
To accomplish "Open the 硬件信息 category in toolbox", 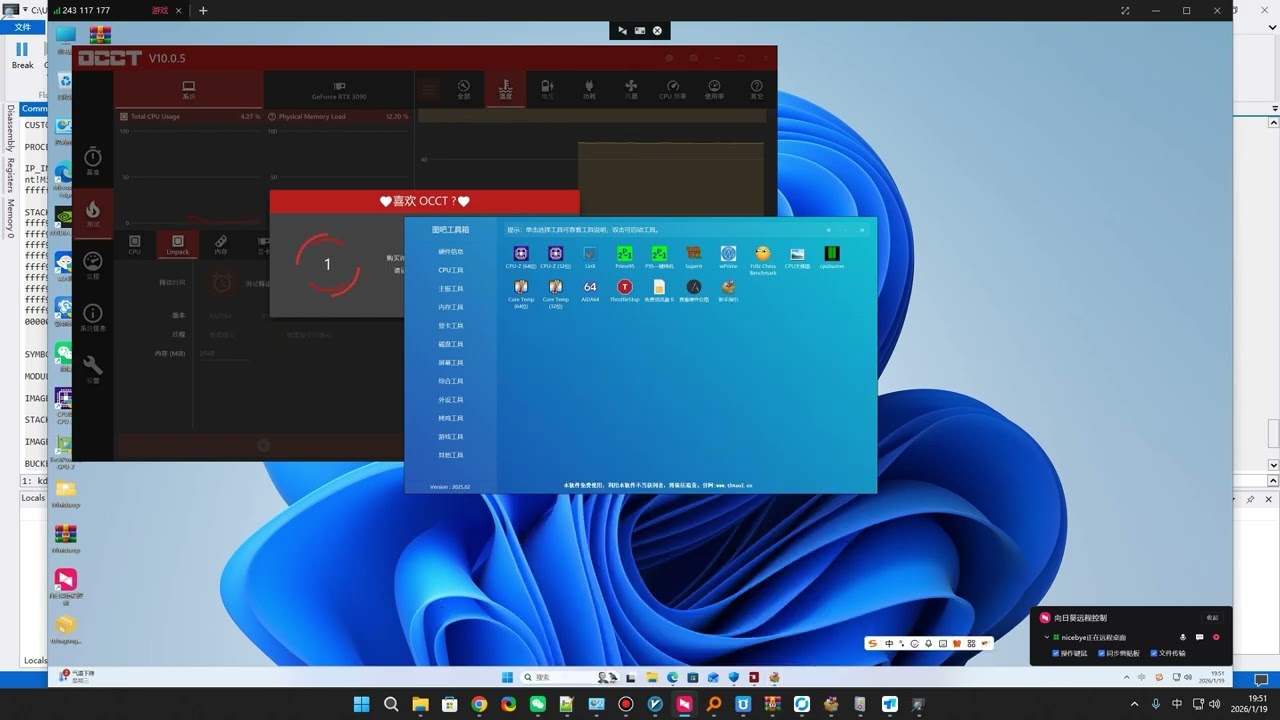I will [451, 252].
